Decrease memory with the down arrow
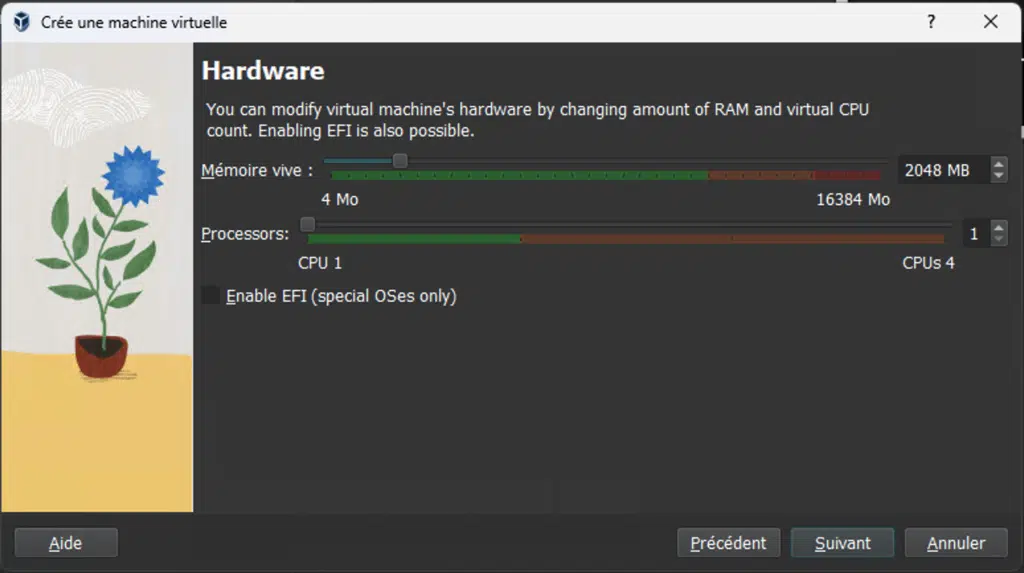1024x573 pixels. [998, 176]
